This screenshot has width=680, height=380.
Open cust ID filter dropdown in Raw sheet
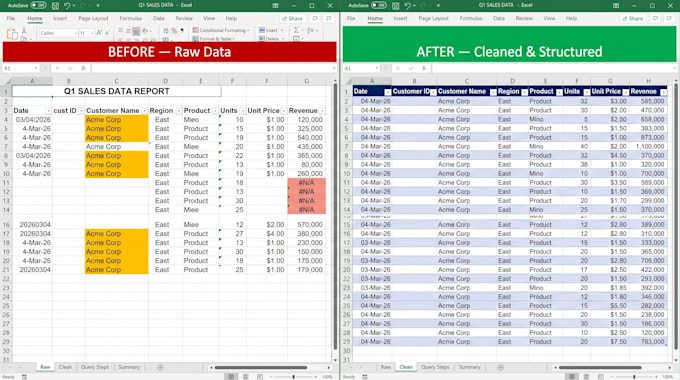click(x=81, y=111)
